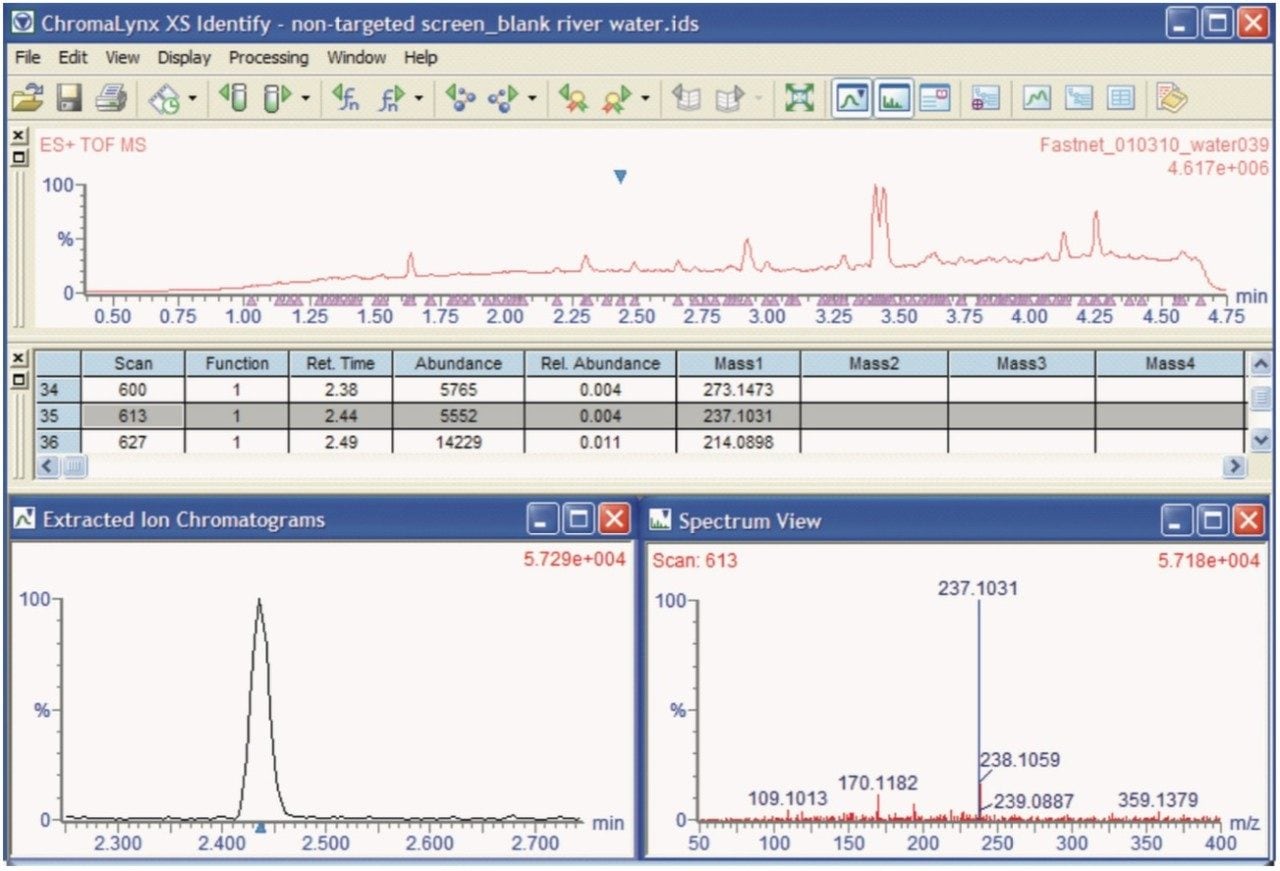Click scan cell 627

(x=134, y=442)
